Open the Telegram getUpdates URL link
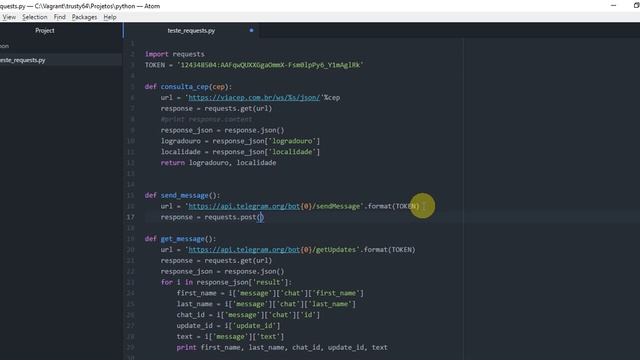 244,249
